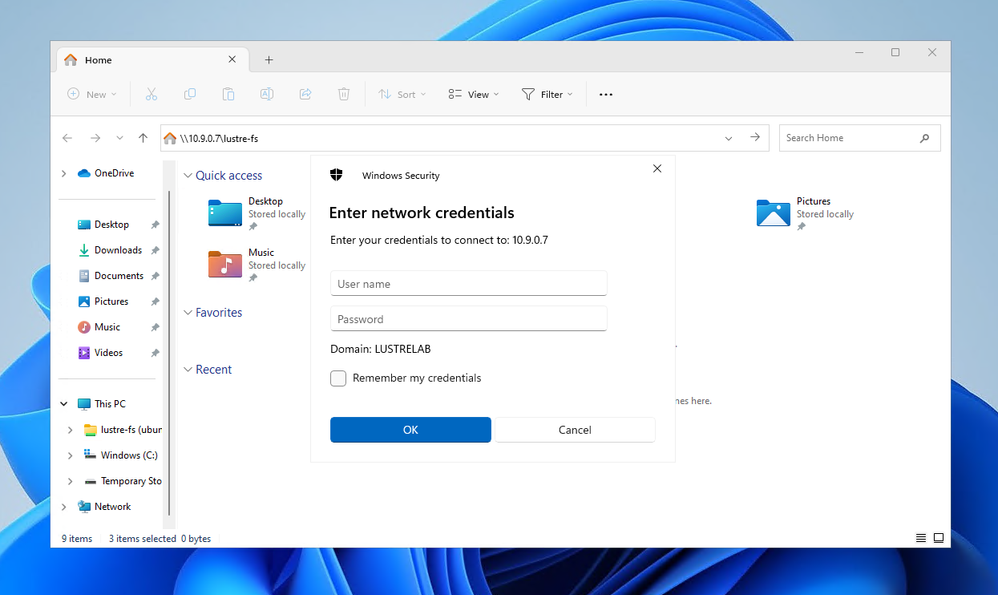
Task: Expand the Windows (C:) drive node
Action: 70,455
